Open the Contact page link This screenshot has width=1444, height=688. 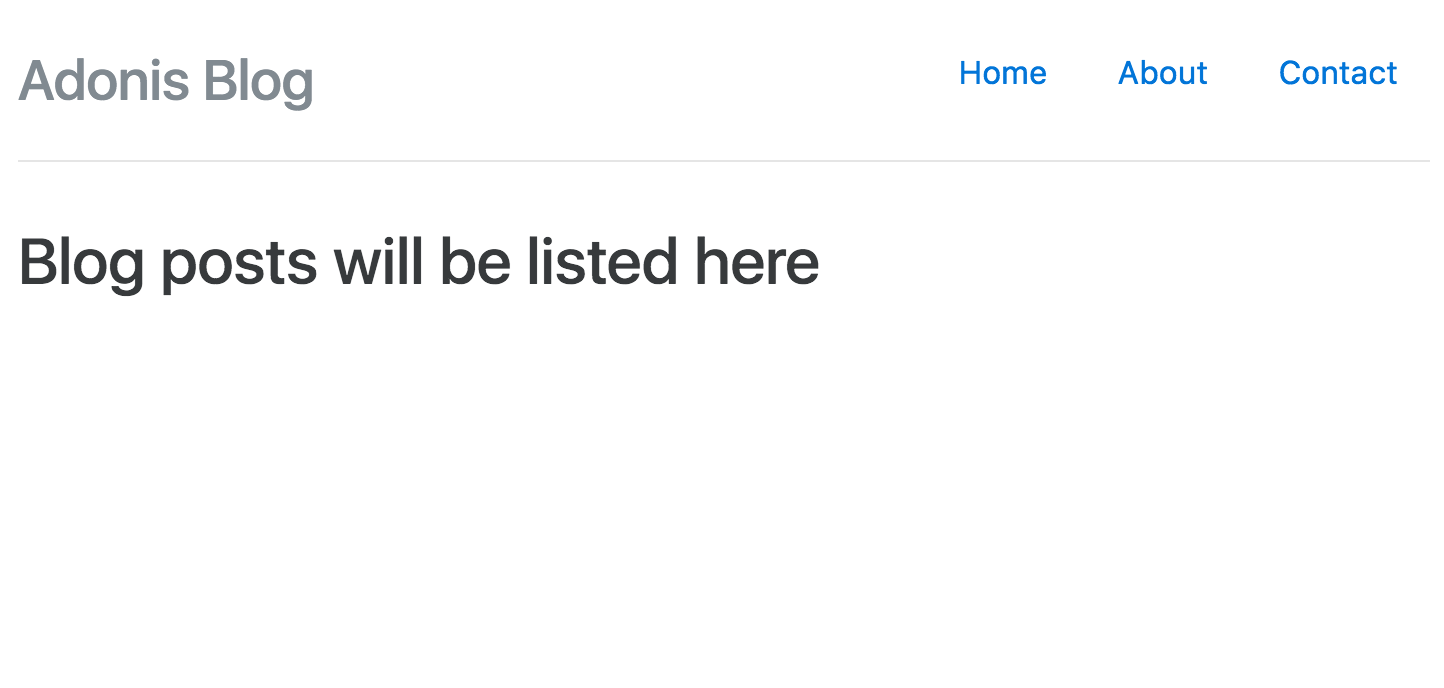pyautogui.click(x=1337, y=73)
